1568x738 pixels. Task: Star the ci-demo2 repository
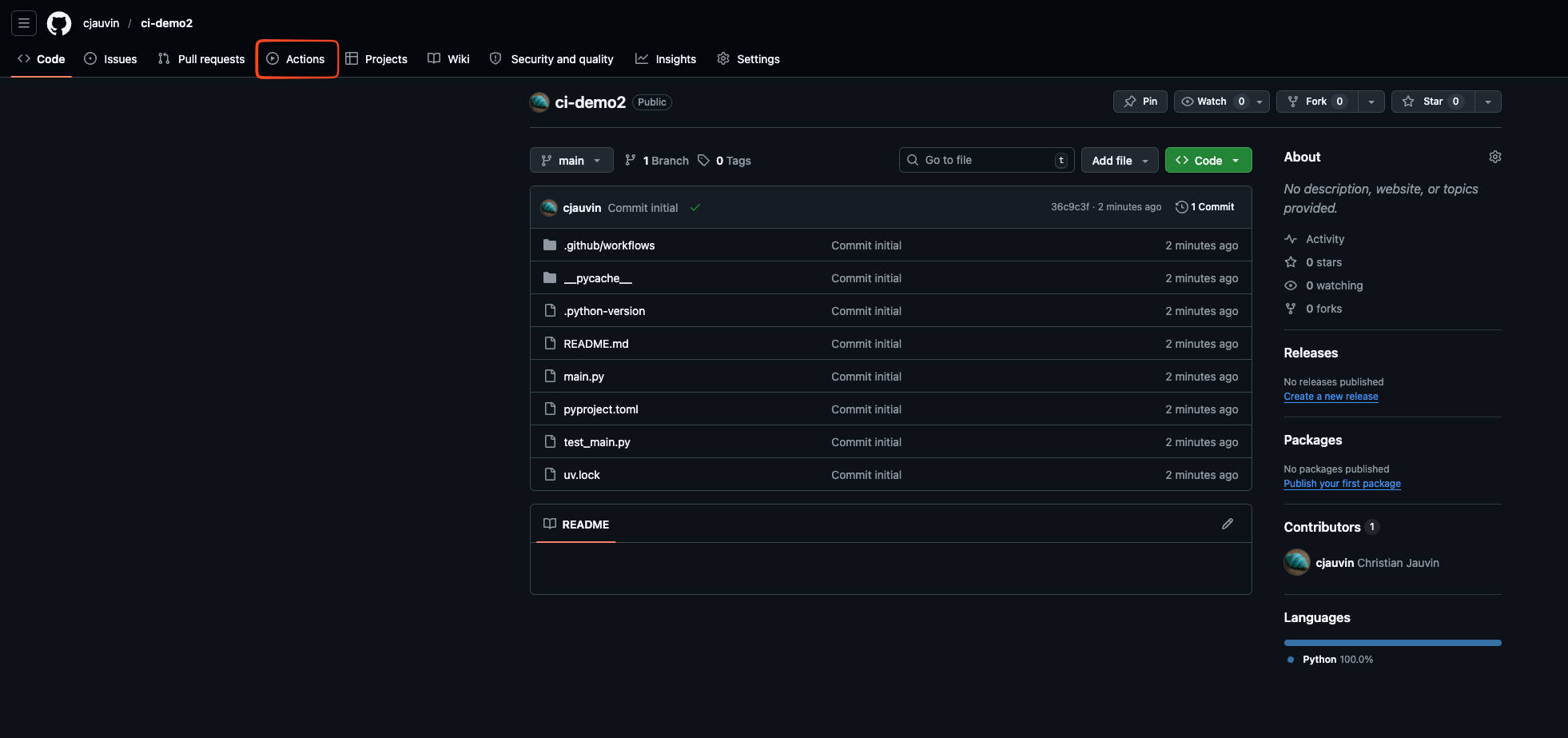[x=1432, y=102]
